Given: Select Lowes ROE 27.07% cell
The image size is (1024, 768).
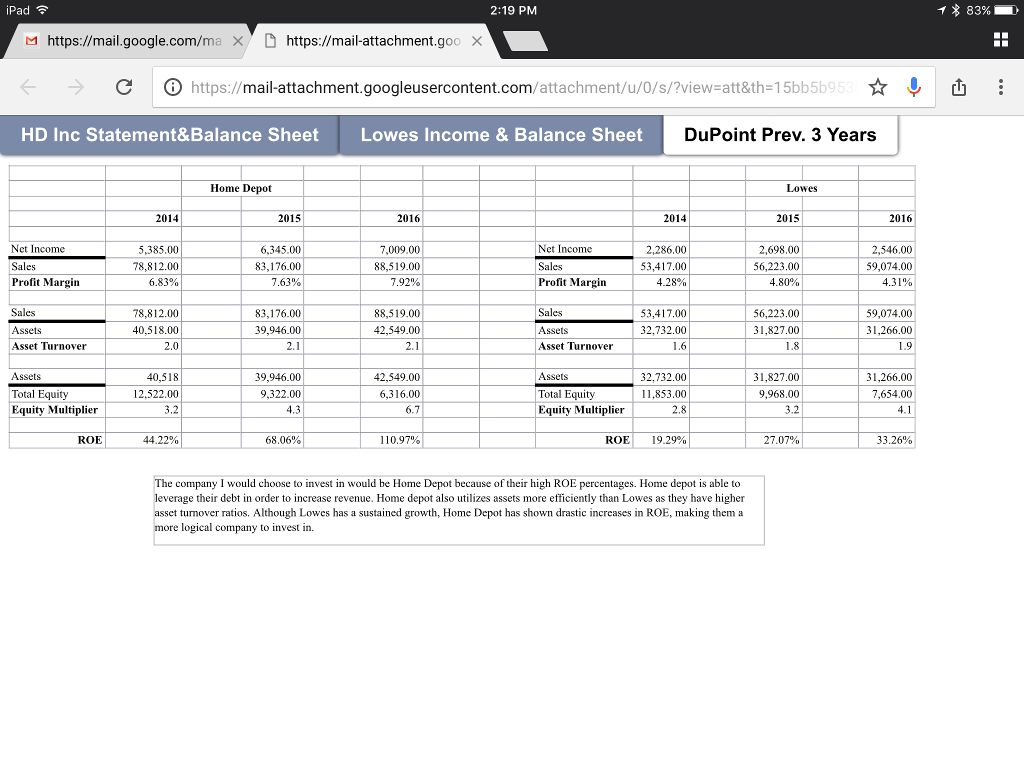Looking at the screenshot, I should [774, 440].
